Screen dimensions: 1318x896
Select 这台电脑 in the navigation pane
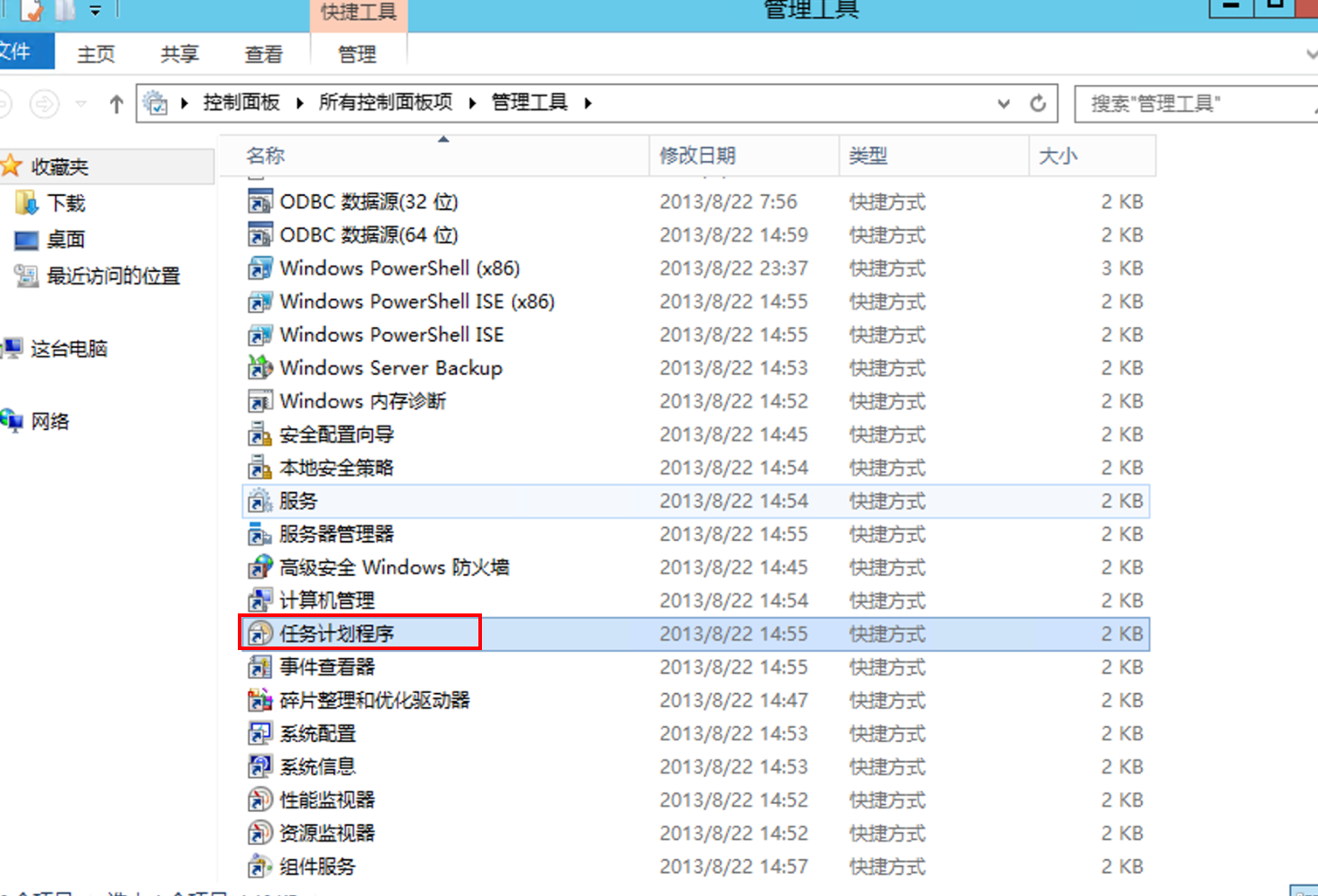(69, 349)
